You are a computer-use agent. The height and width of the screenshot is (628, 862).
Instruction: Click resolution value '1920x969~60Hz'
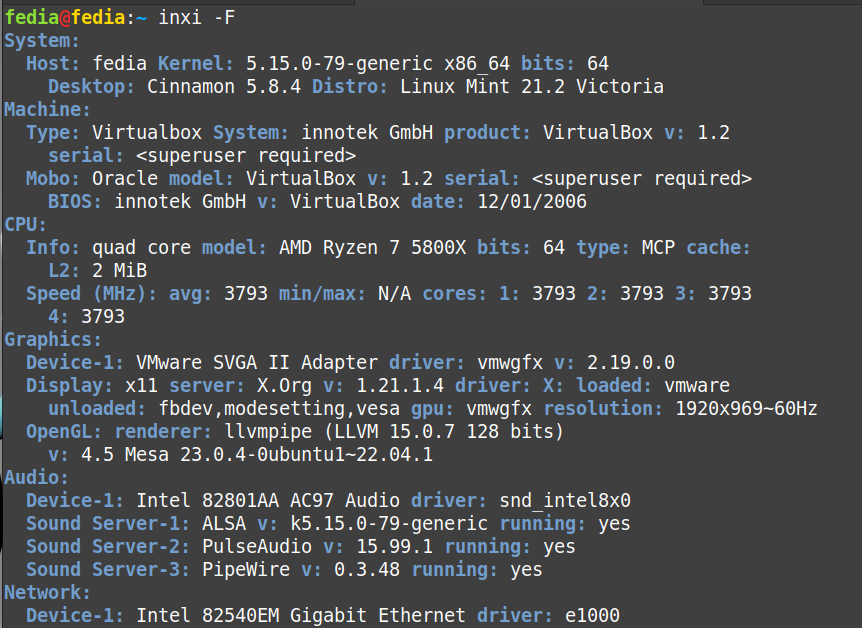746,409
